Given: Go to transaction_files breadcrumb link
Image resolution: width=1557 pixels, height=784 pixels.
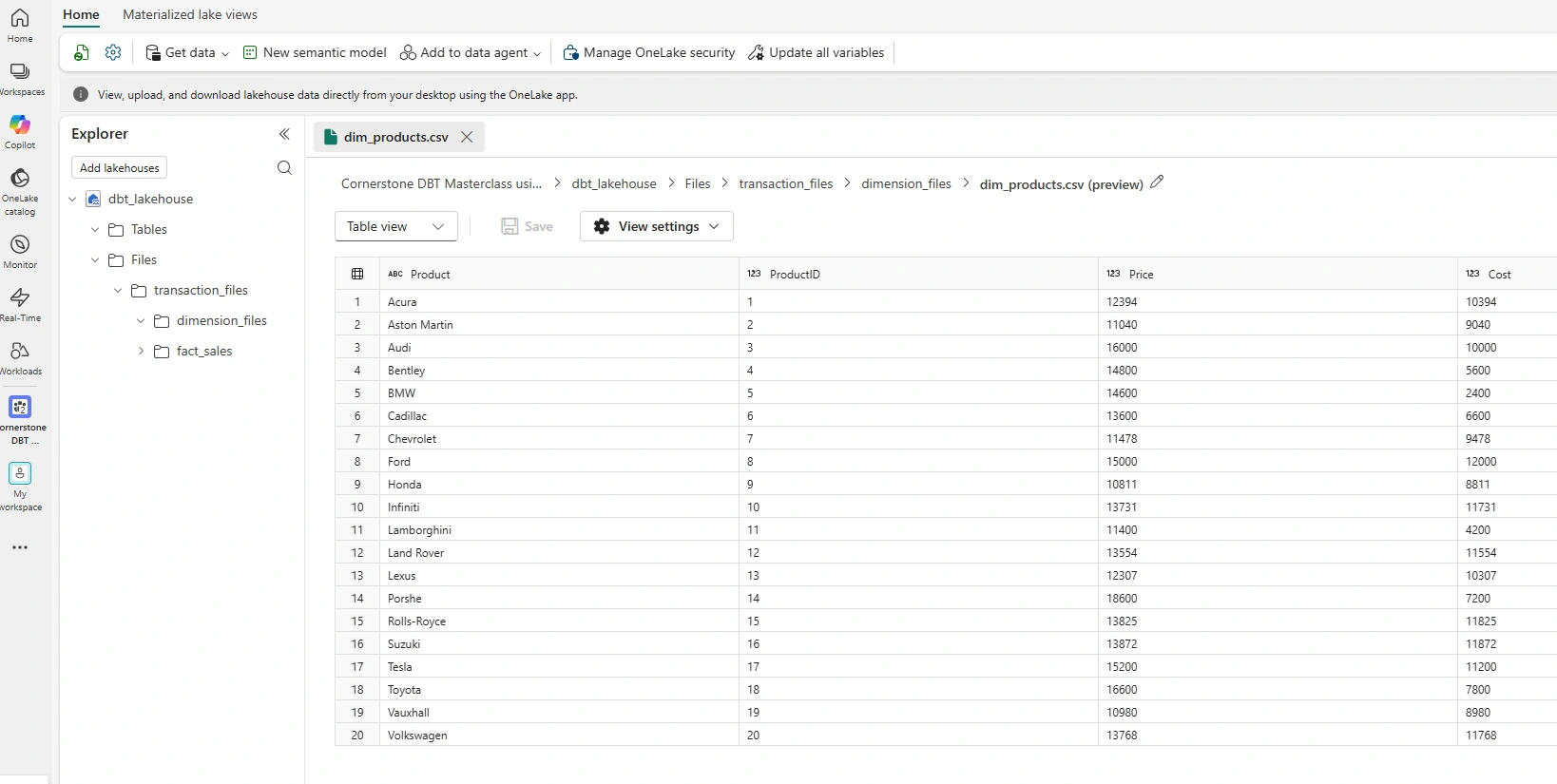Looking at the screenshot, I should click(786, 183).
